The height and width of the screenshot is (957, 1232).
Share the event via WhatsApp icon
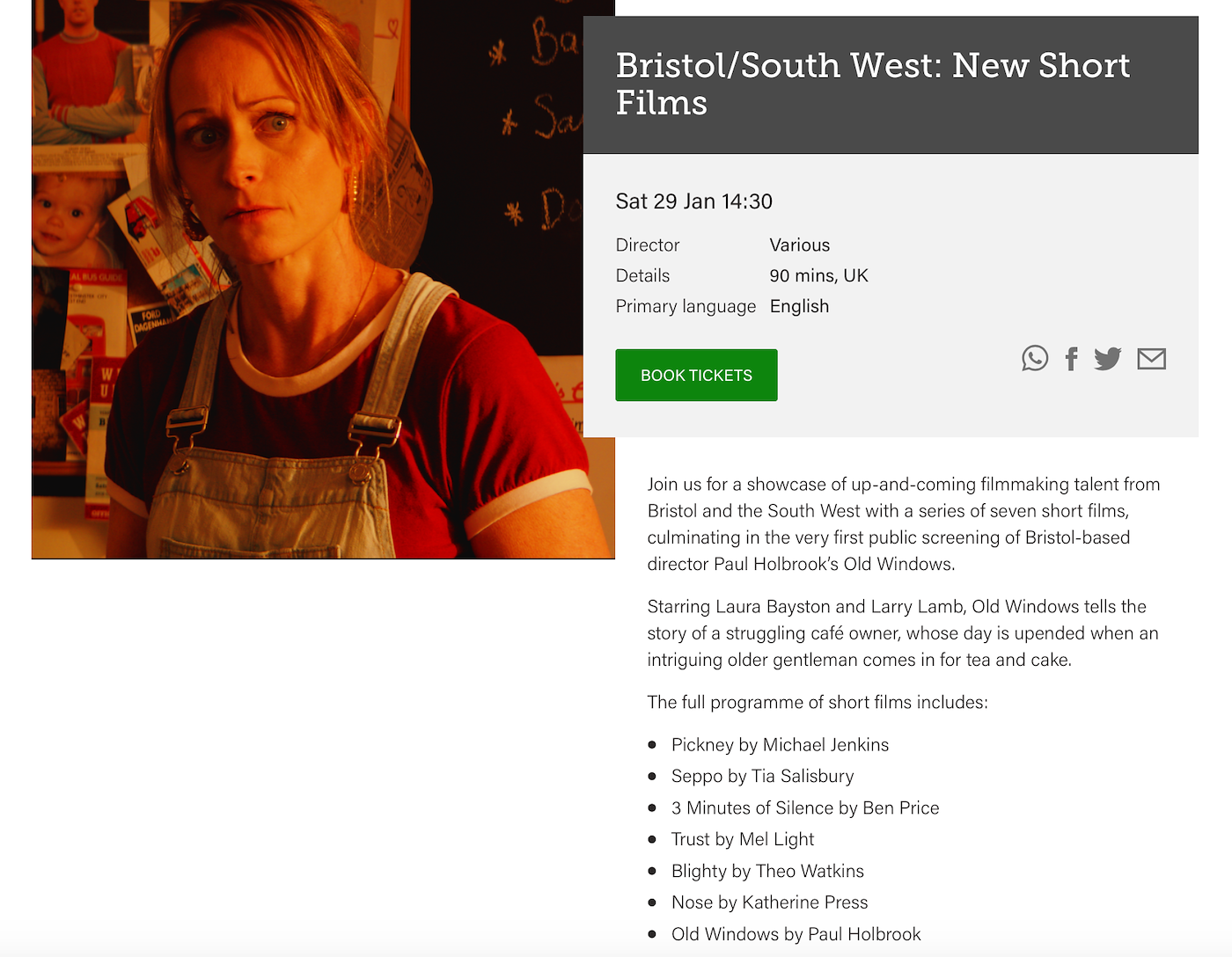click(1035, 358)
